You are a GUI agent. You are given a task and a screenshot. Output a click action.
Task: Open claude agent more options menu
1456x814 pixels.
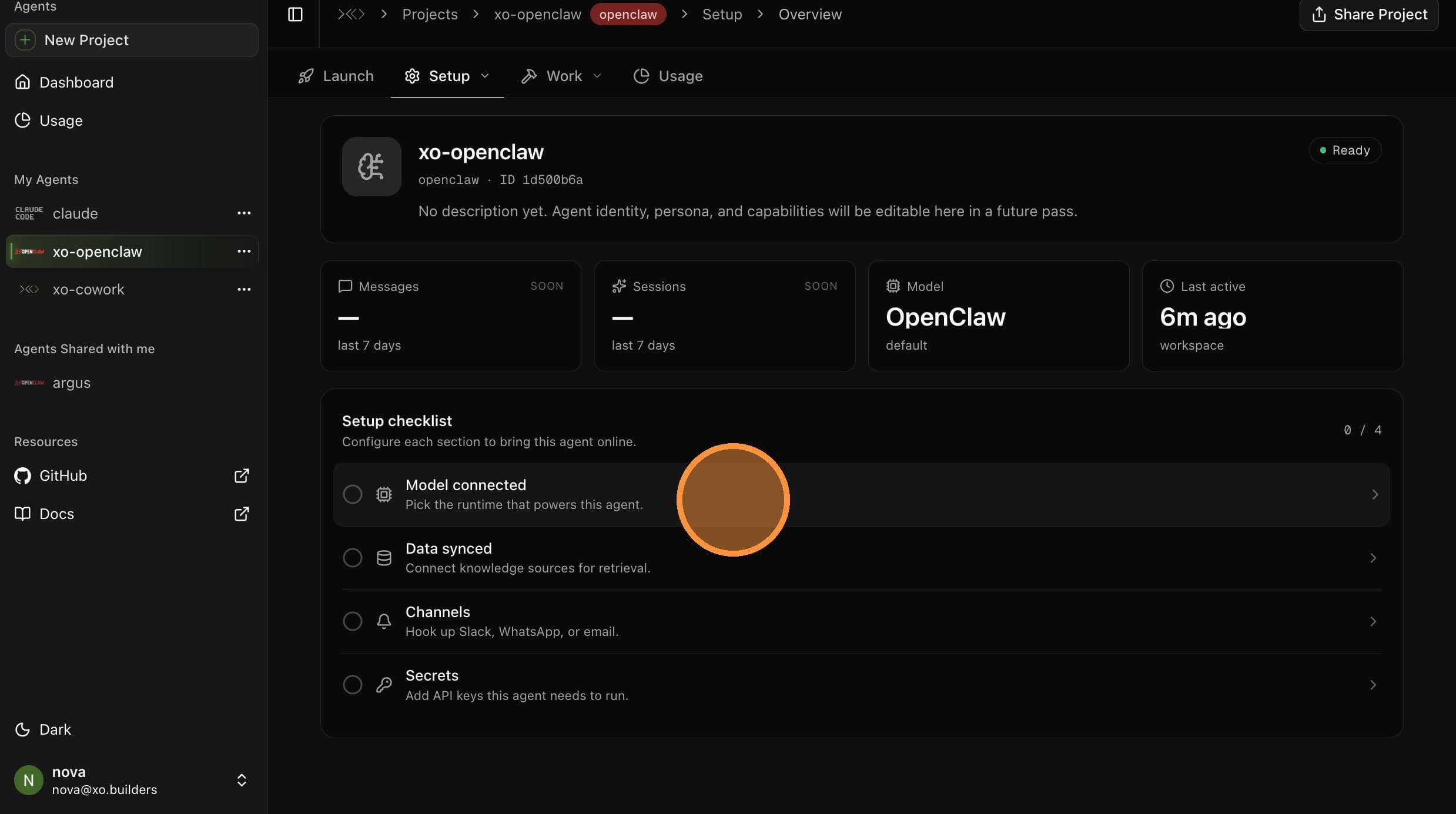point(244,213)
